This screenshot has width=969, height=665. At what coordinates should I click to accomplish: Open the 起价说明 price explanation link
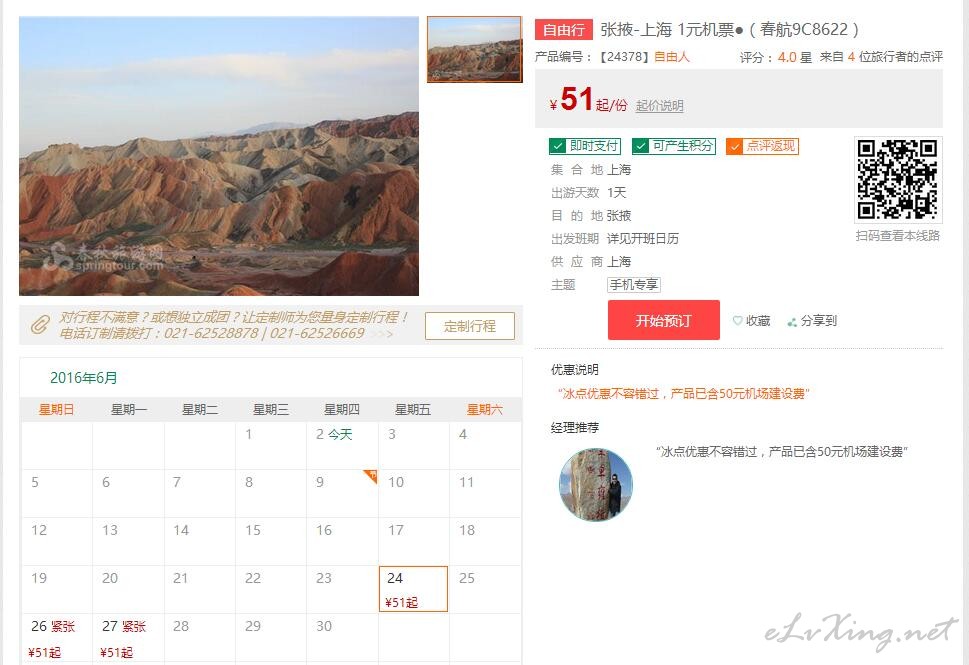click(659, 106)
